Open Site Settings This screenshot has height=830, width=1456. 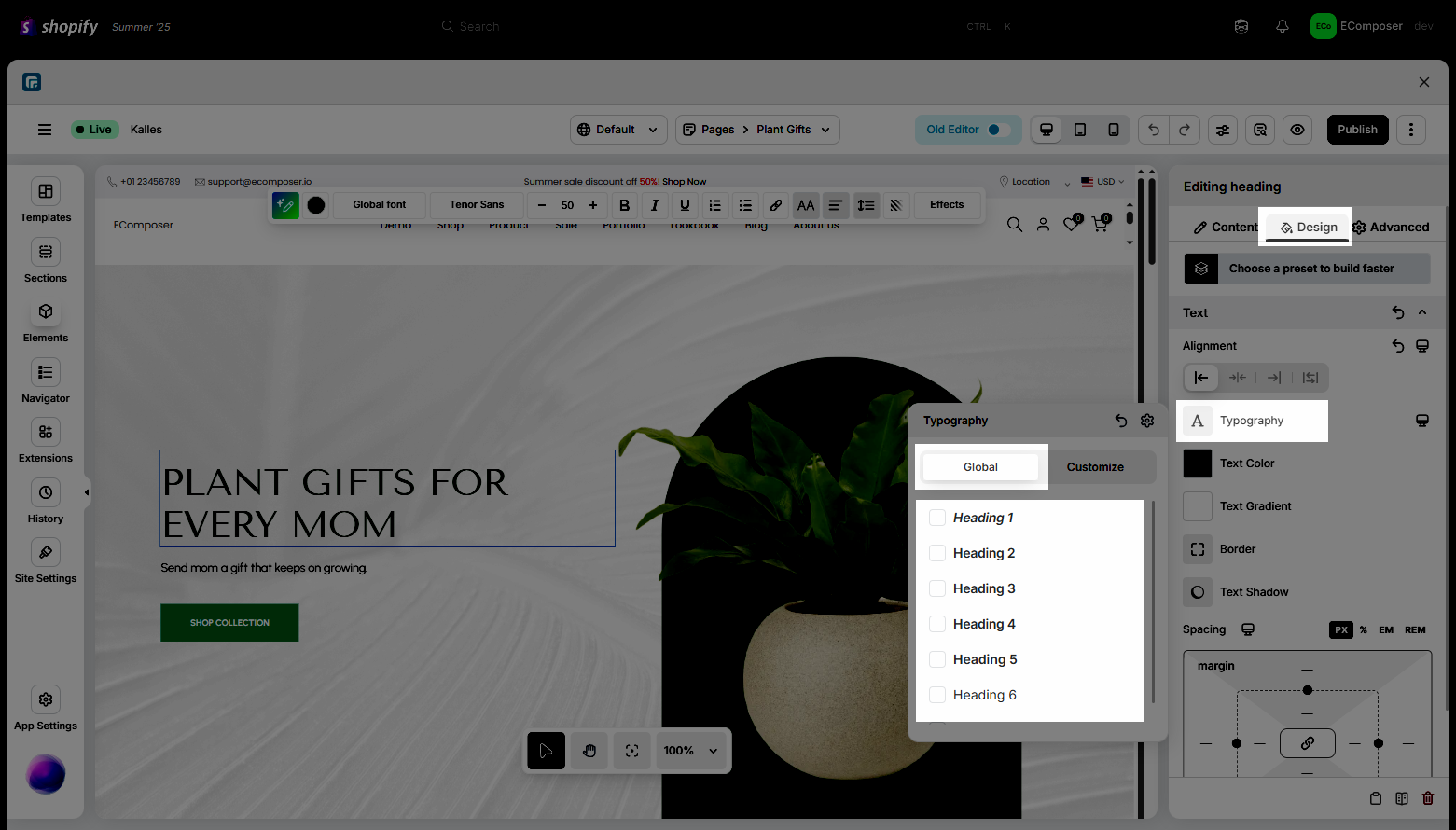(45, 561)
